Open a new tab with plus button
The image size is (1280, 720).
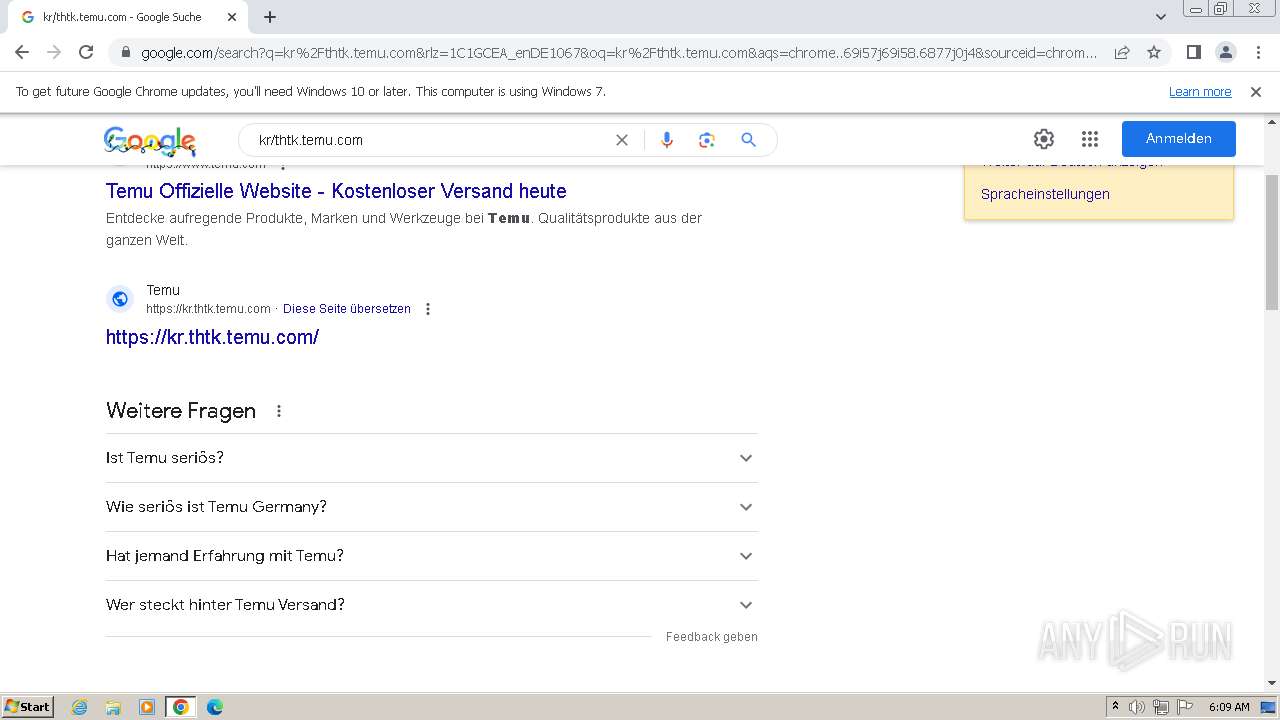click(x=270, y=17)
